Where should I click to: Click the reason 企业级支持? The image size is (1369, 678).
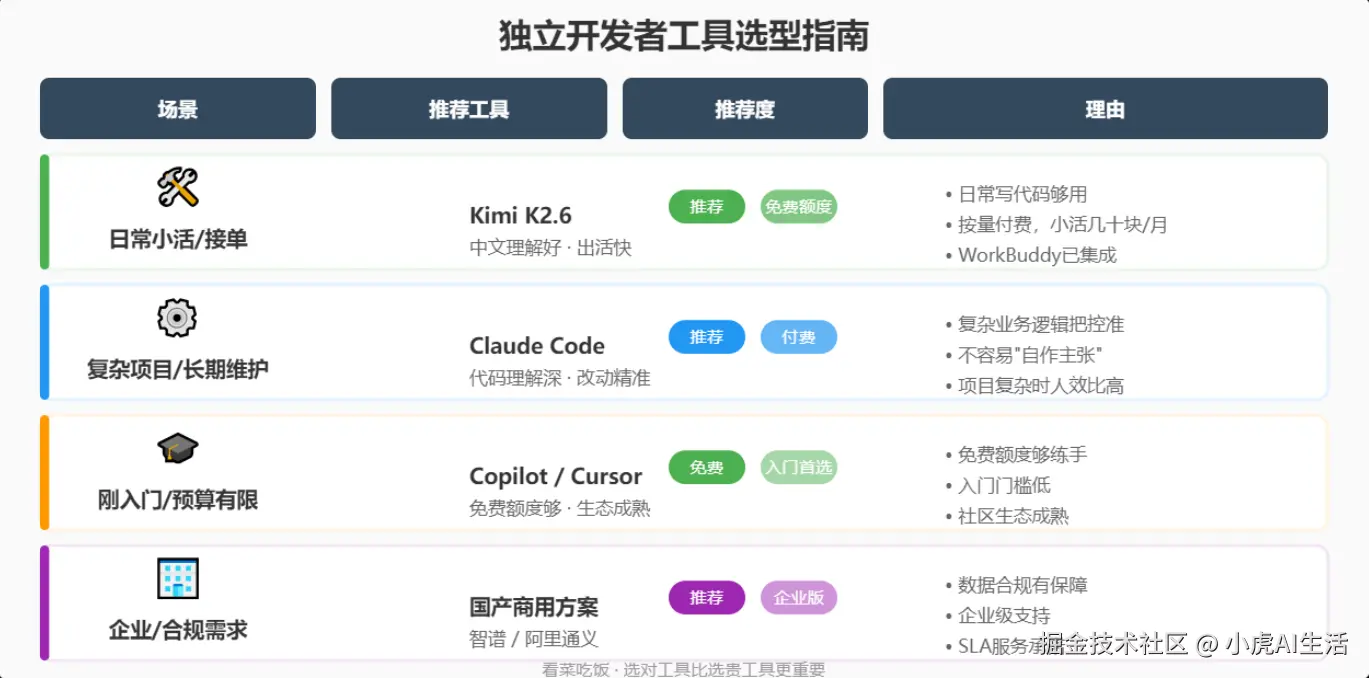point(998,615)
